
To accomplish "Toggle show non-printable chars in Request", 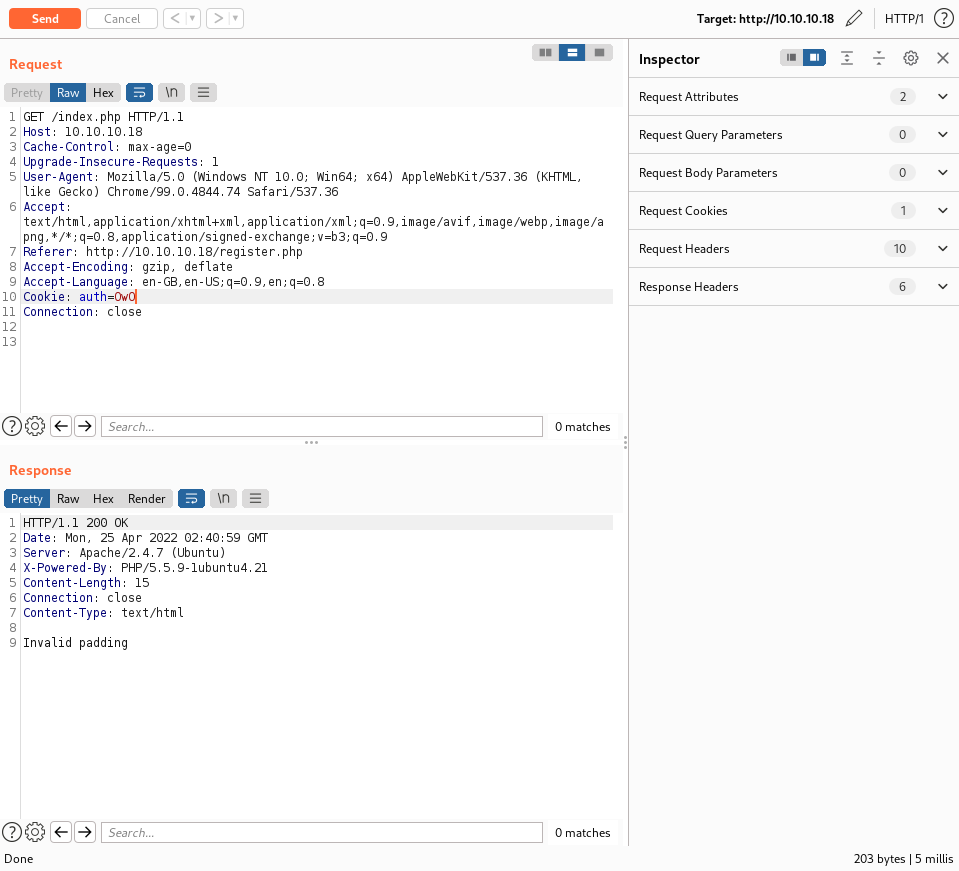I will point(172,93).
